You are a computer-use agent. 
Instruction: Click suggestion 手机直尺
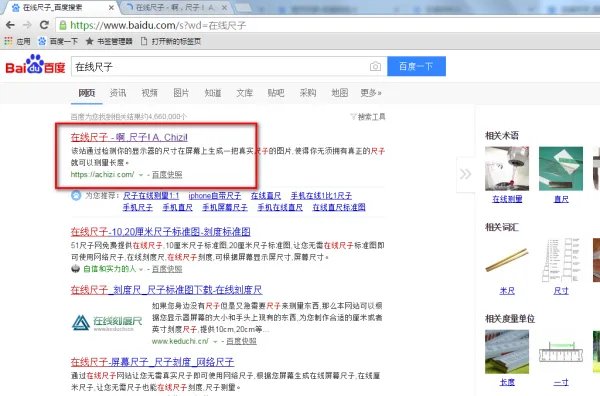click(178, 207)
